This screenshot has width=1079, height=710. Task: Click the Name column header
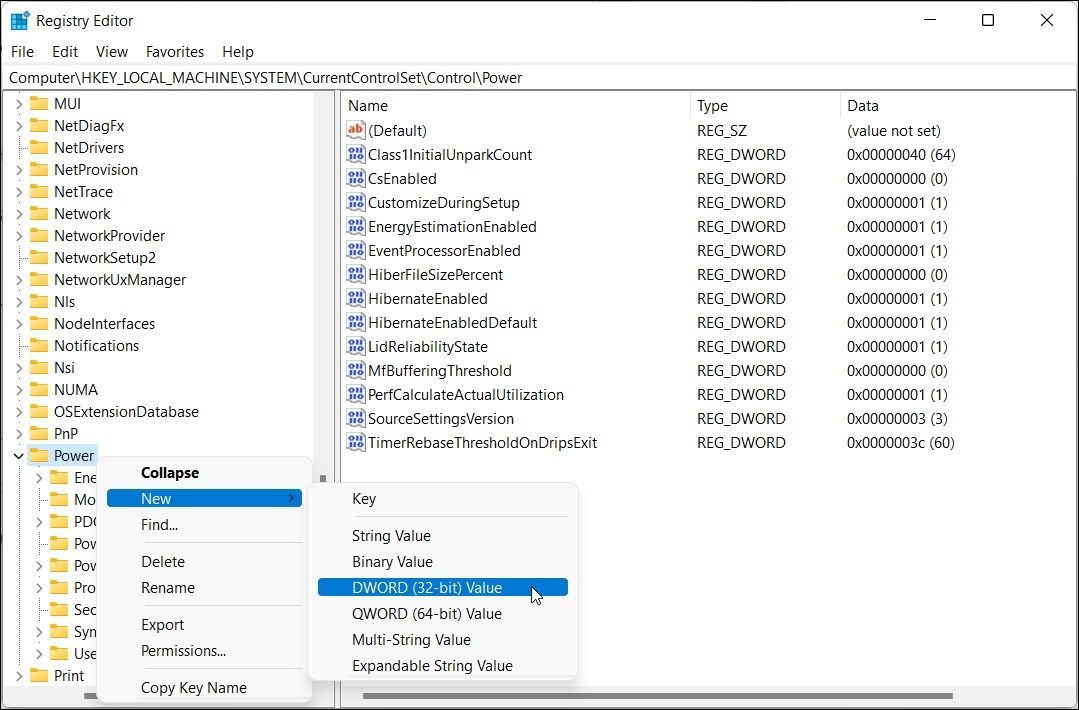click(x=515, y=106)
